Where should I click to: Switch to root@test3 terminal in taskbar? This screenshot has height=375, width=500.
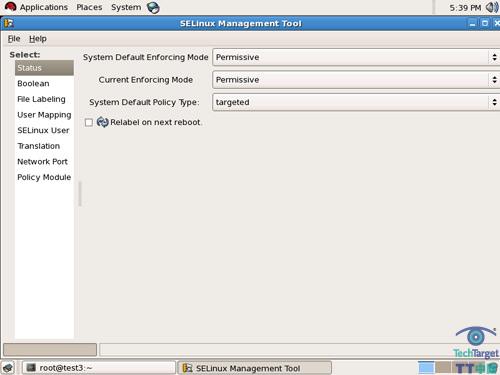(x=99, y=368)
